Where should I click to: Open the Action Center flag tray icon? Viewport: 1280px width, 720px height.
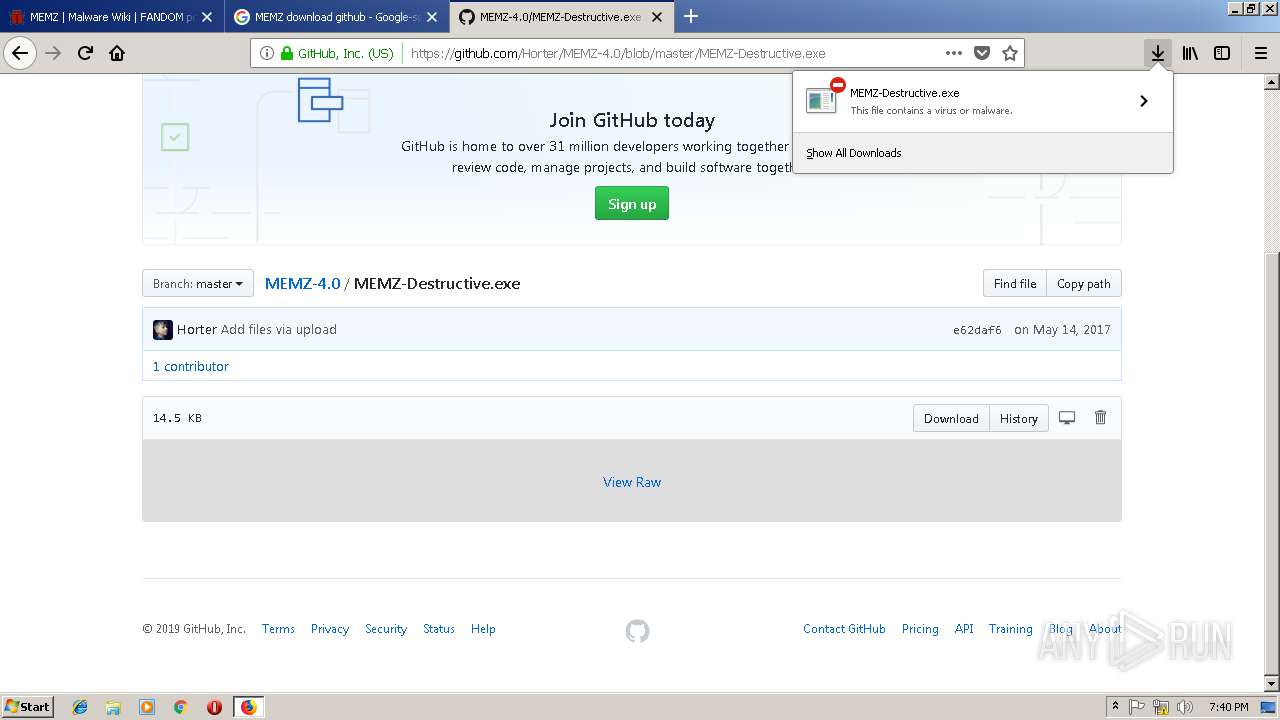1138,707
